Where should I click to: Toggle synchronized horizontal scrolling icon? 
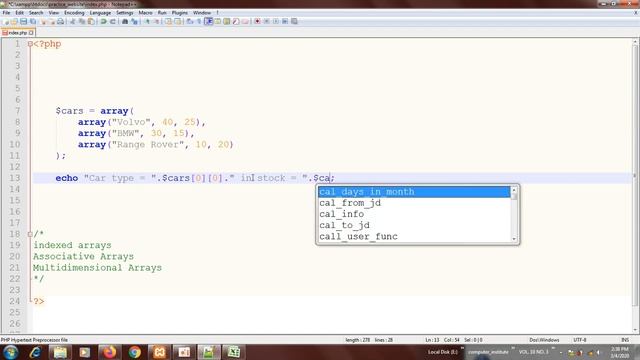point(178,21)
